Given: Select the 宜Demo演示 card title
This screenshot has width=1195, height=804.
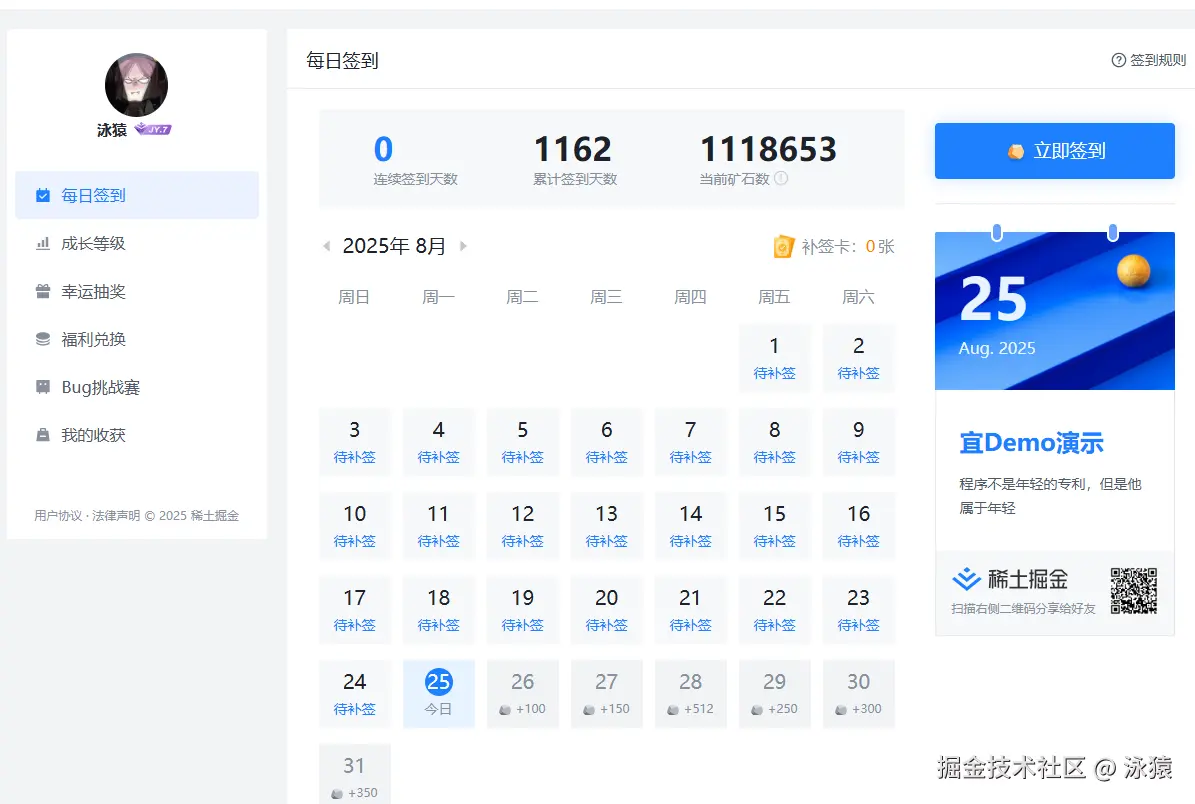Looking at the screenshot, I should point(1031,443).
